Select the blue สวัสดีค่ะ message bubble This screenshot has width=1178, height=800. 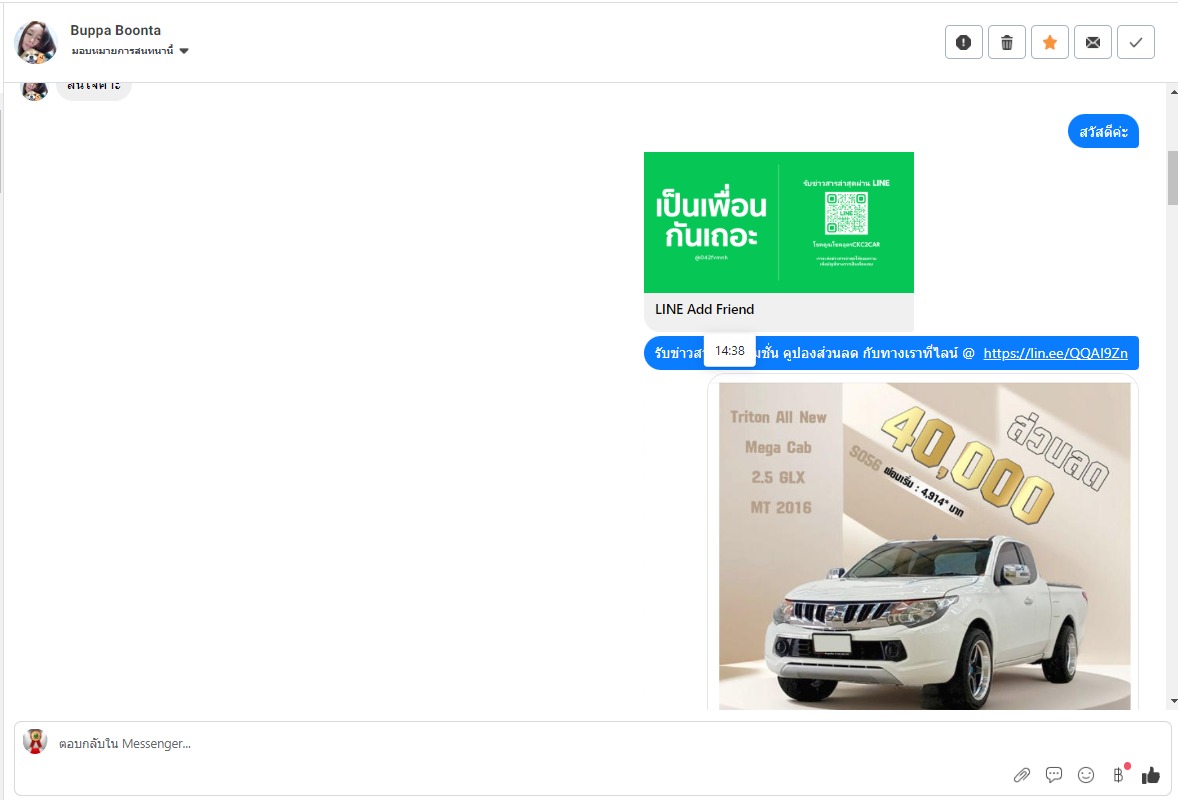click(x=1103, y=131)
